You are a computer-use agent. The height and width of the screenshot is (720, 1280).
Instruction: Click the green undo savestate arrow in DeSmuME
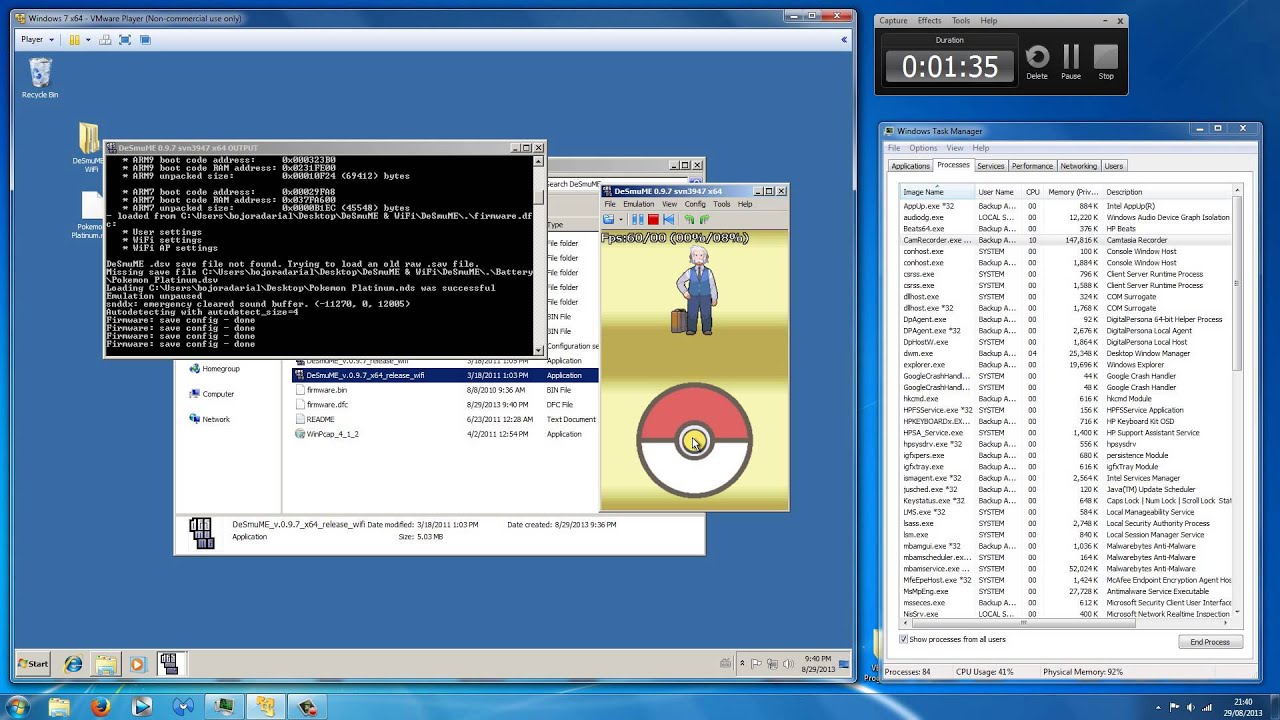click(690, 219)
